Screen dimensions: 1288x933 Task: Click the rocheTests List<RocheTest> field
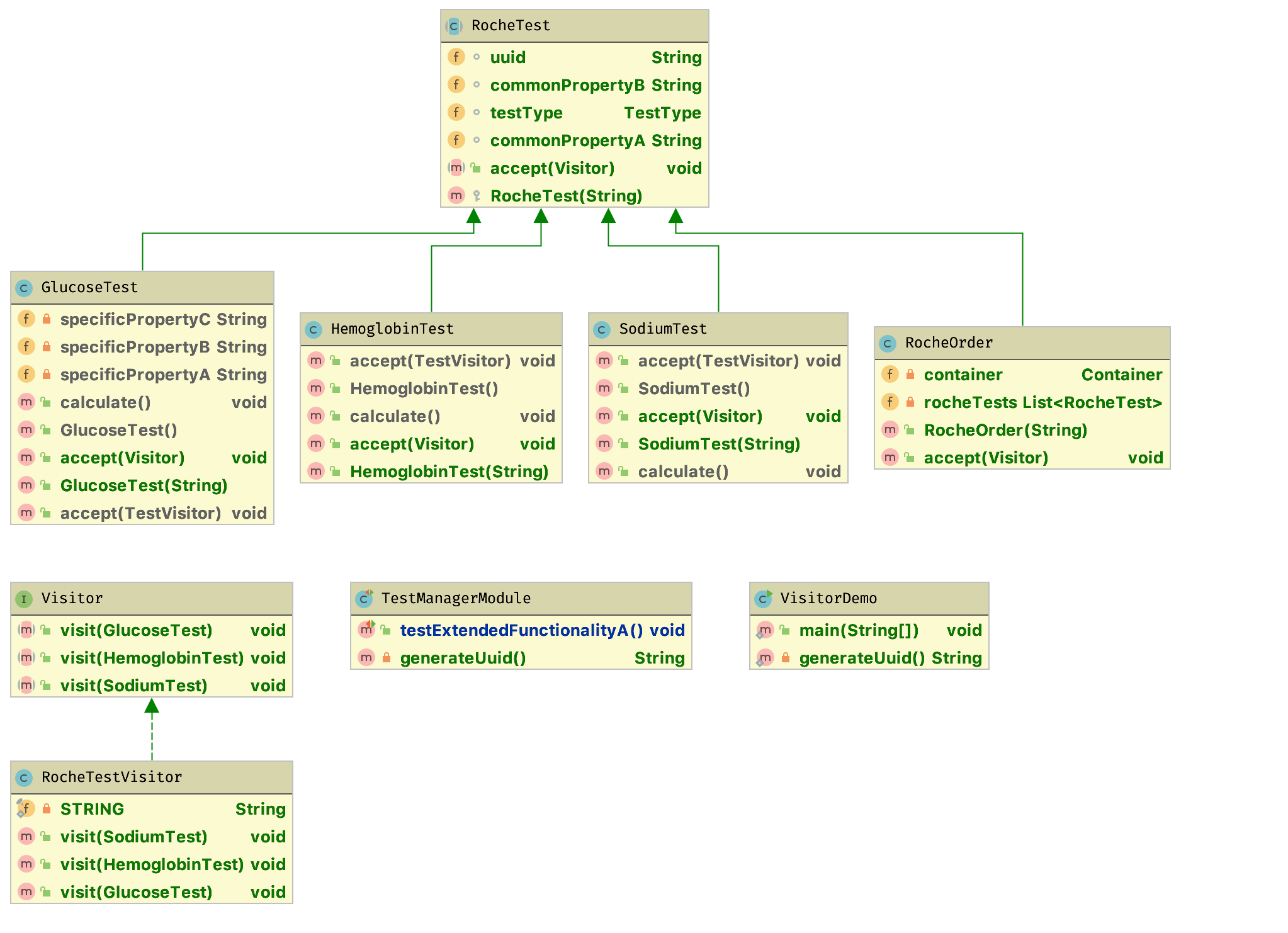[1042, 402]
